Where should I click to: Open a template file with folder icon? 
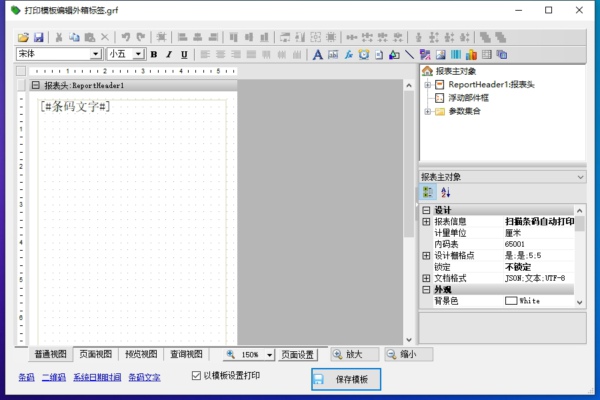[x=23, y=38]
